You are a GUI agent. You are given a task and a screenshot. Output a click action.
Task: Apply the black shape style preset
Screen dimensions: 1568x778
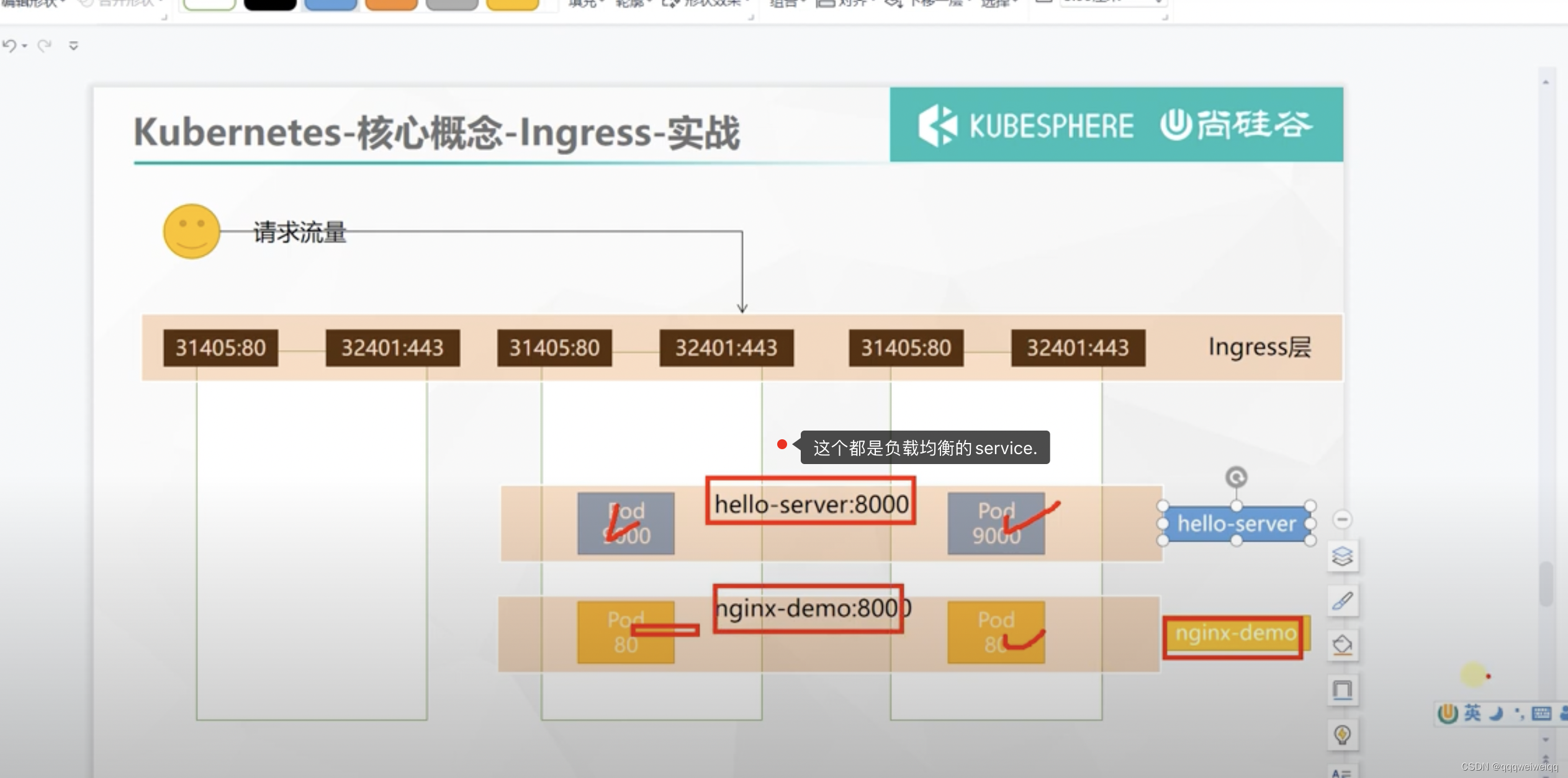270,5
